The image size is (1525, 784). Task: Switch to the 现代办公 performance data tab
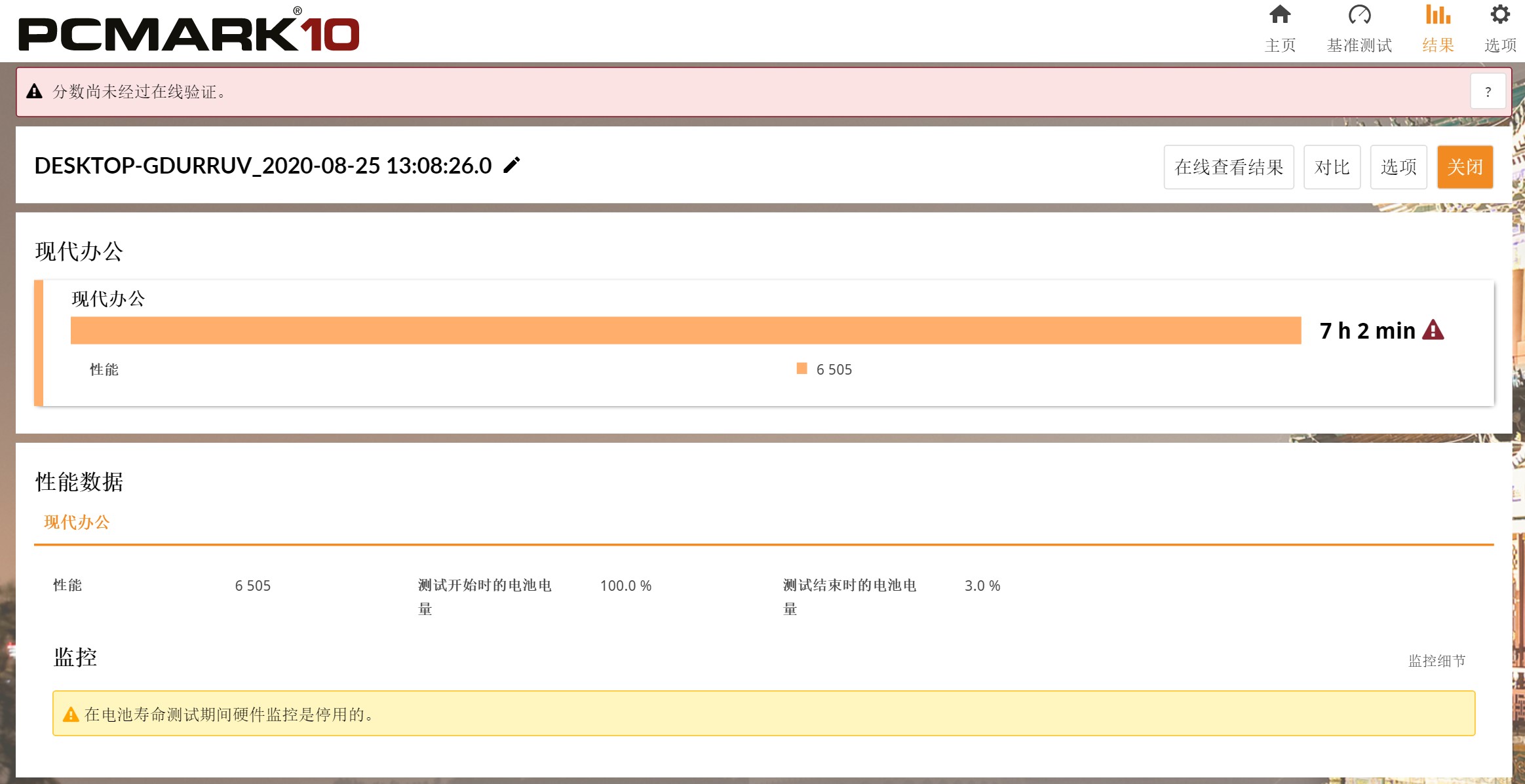click(x=77, y=522)
